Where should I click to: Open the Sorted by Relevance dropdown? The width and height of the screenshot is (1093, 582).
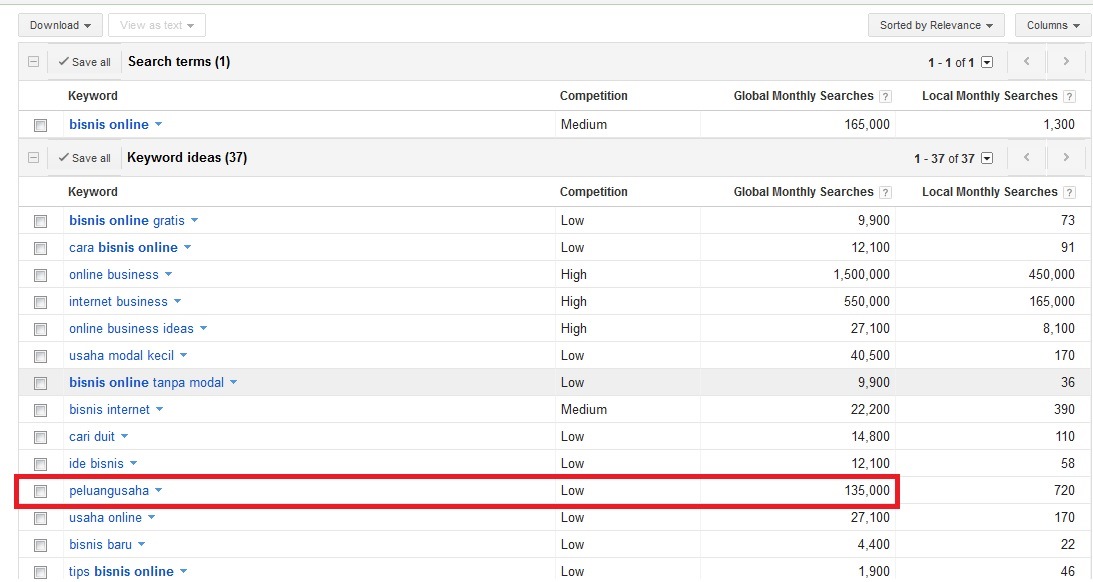tap(936, 25)
